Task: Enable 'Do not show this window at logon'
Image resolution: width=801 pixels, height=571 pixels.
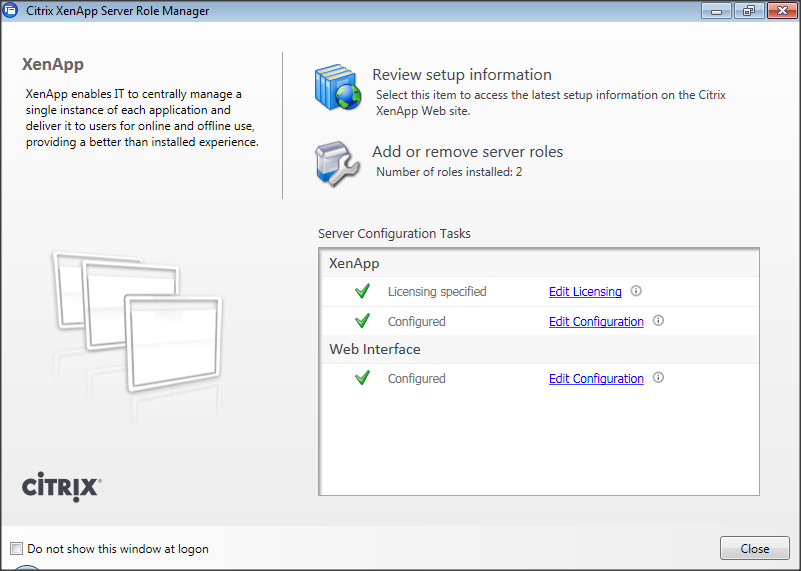Action: tap(16, 549)
